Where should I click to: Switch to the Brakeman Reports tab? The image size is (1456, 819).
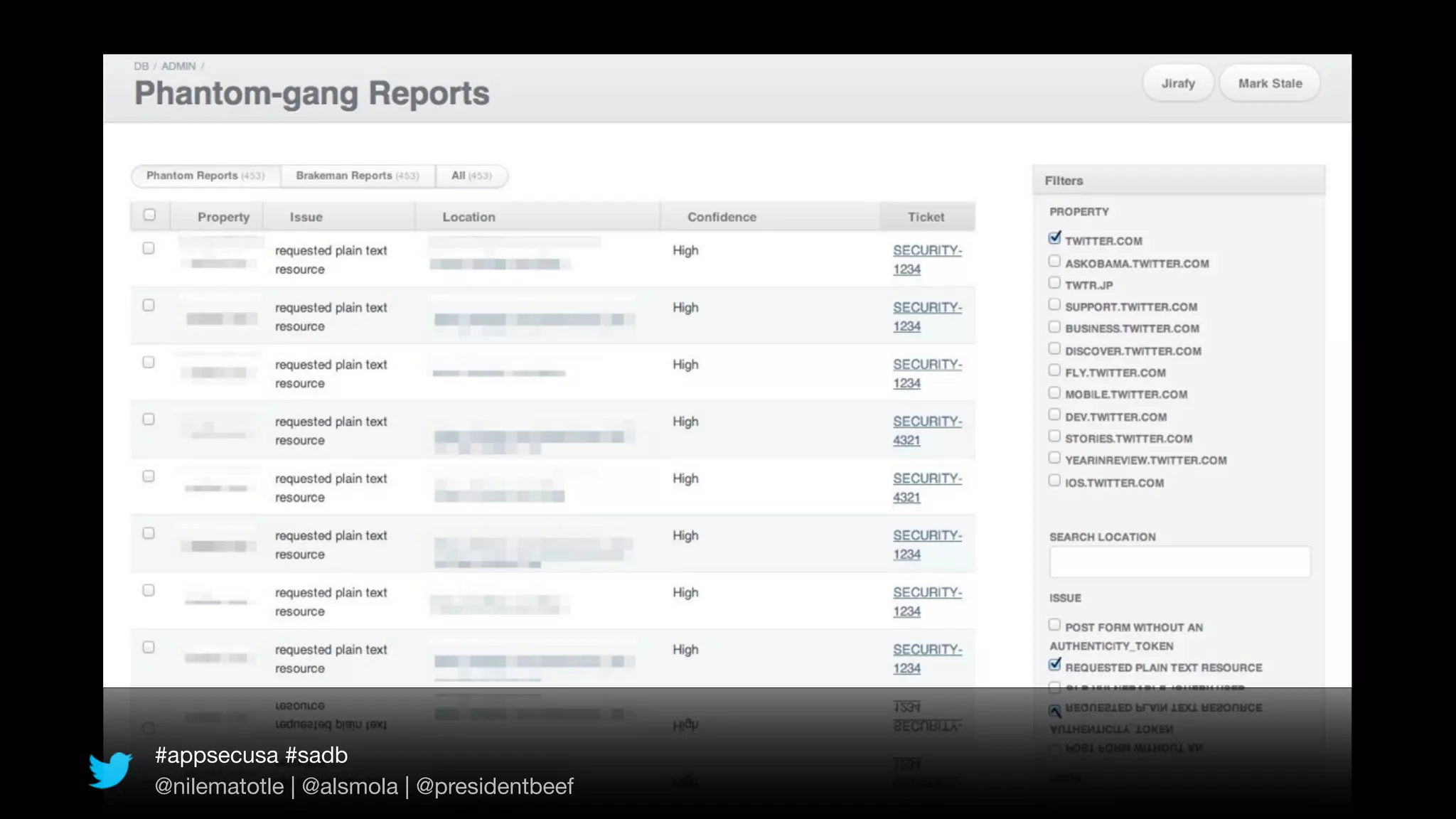358,176
